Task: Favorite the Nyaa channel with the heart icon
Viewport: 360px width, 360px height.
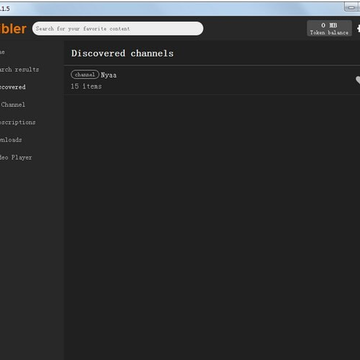Action: 358,80
